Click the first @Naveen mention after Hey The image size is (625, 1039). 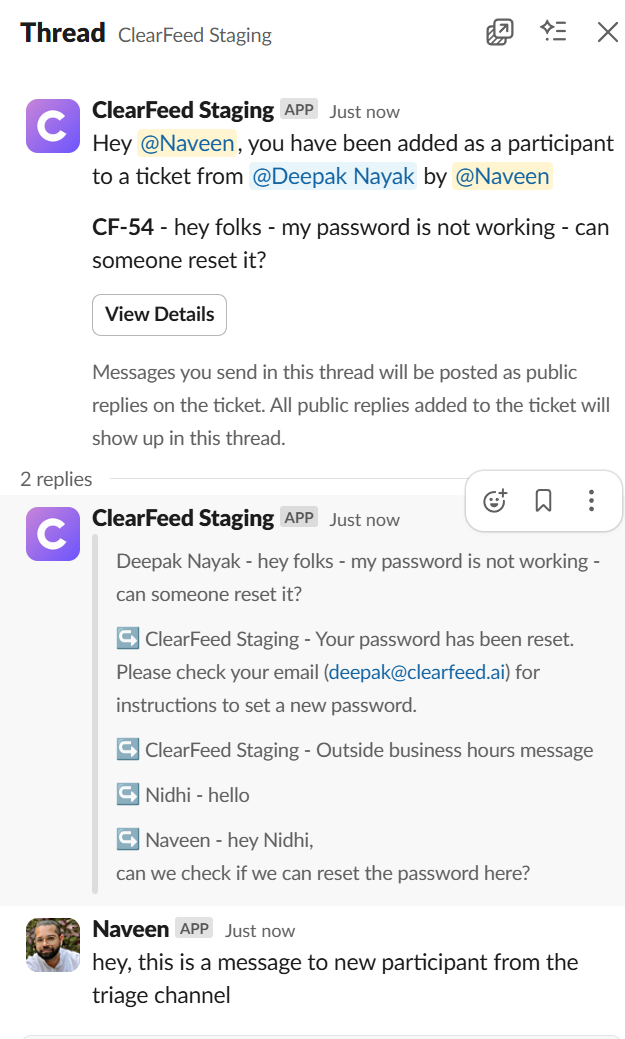(x=187, y=143)
